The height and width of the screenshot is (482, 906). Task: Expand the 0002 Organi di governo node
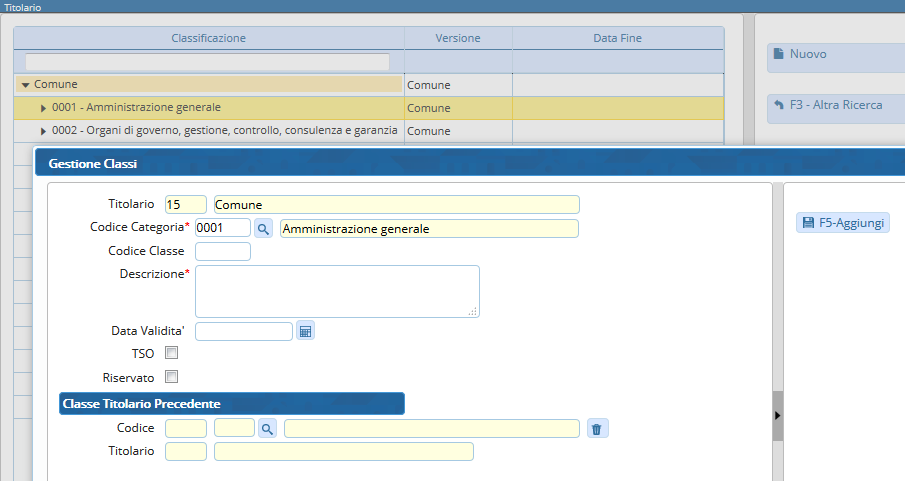click(x=43, y=131)
